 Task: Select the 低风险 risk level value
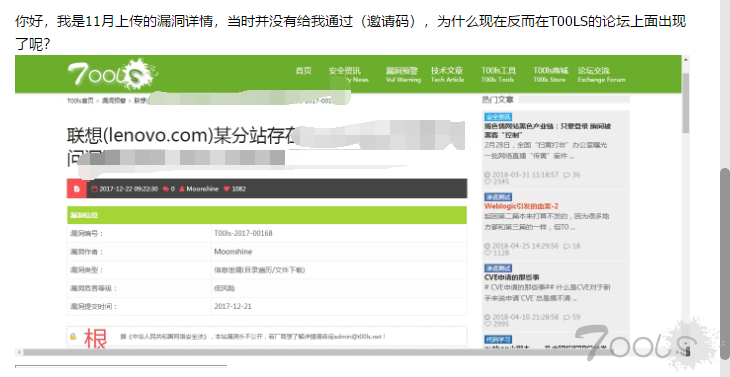pos(224,288)
